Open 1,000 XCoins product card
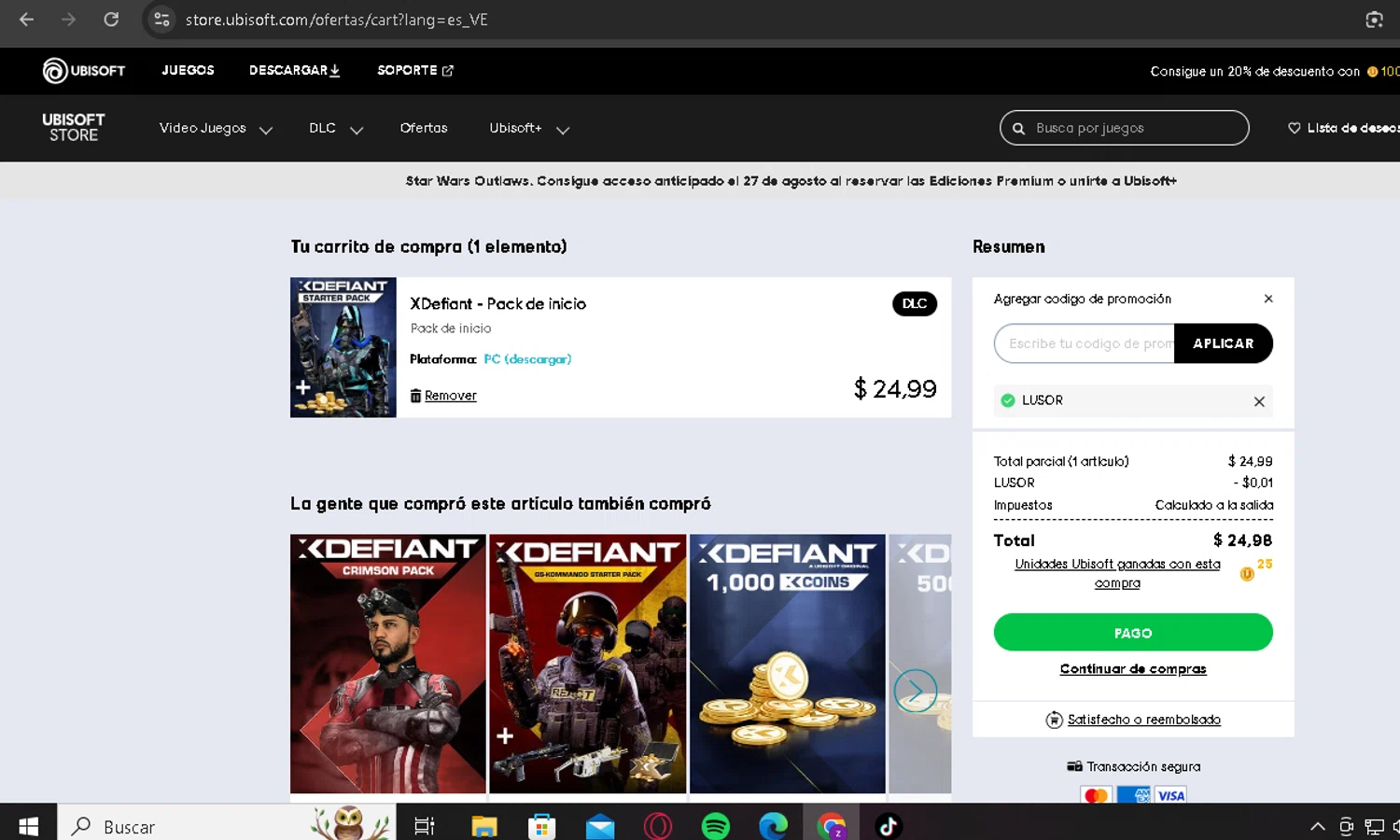This screenshot has height=840, width=1400. point(788,664)
